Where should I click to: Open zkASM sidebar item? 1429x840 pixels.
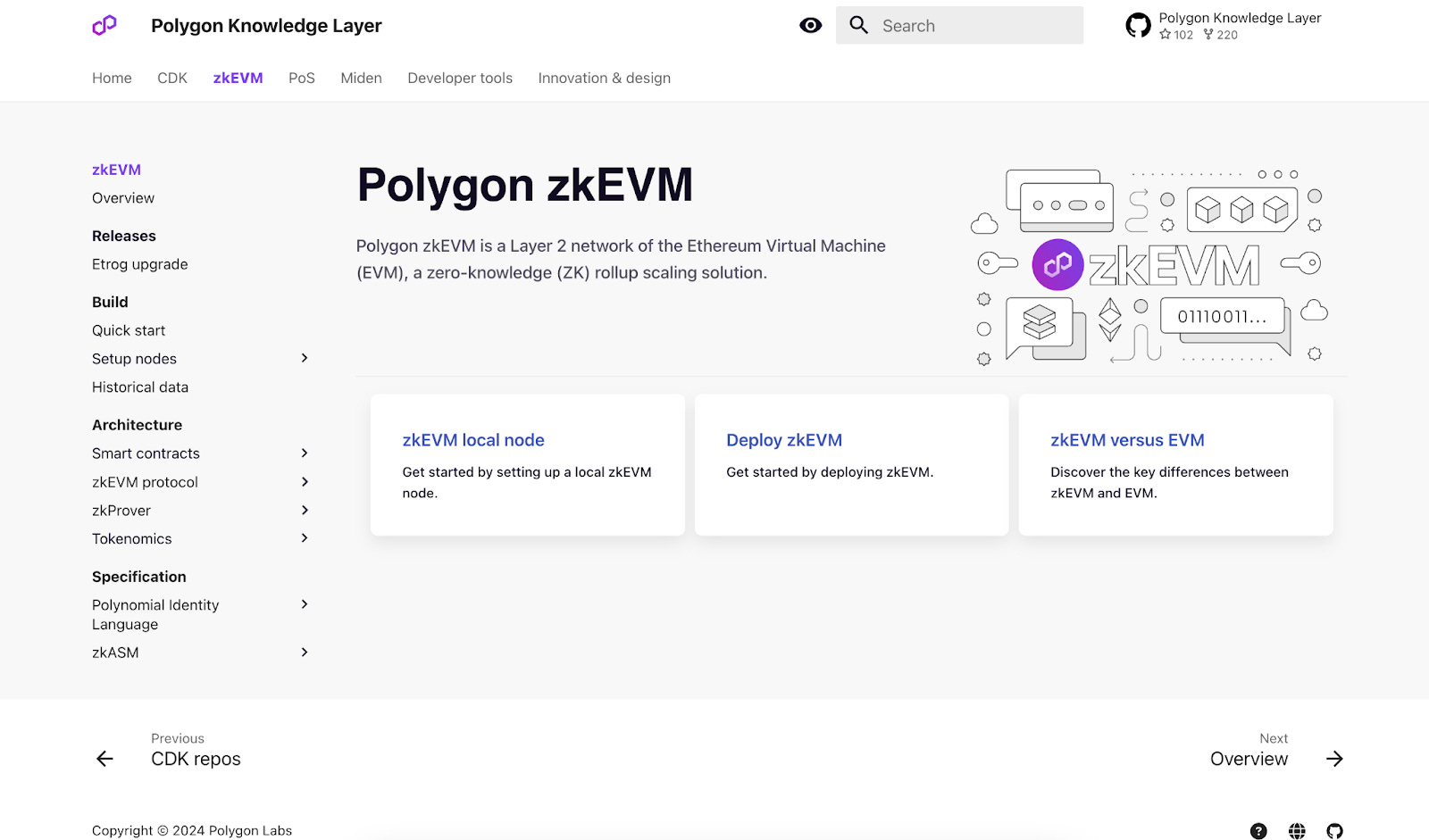tap(115, 653)
